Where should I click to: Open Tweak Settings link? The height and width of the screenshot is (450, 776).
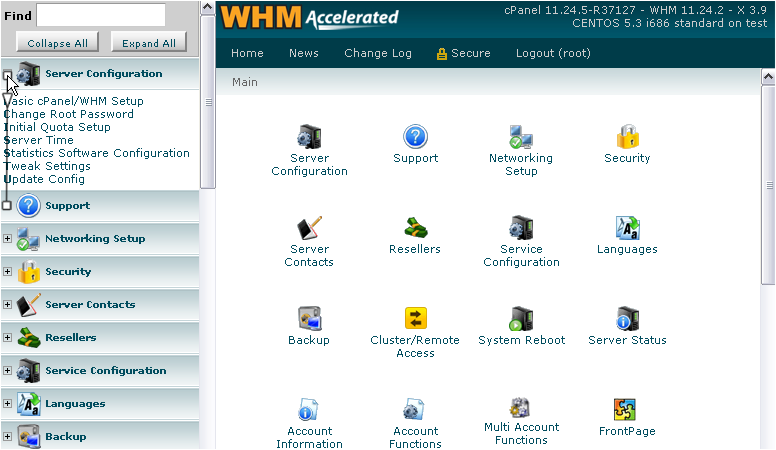pos(47,166)
